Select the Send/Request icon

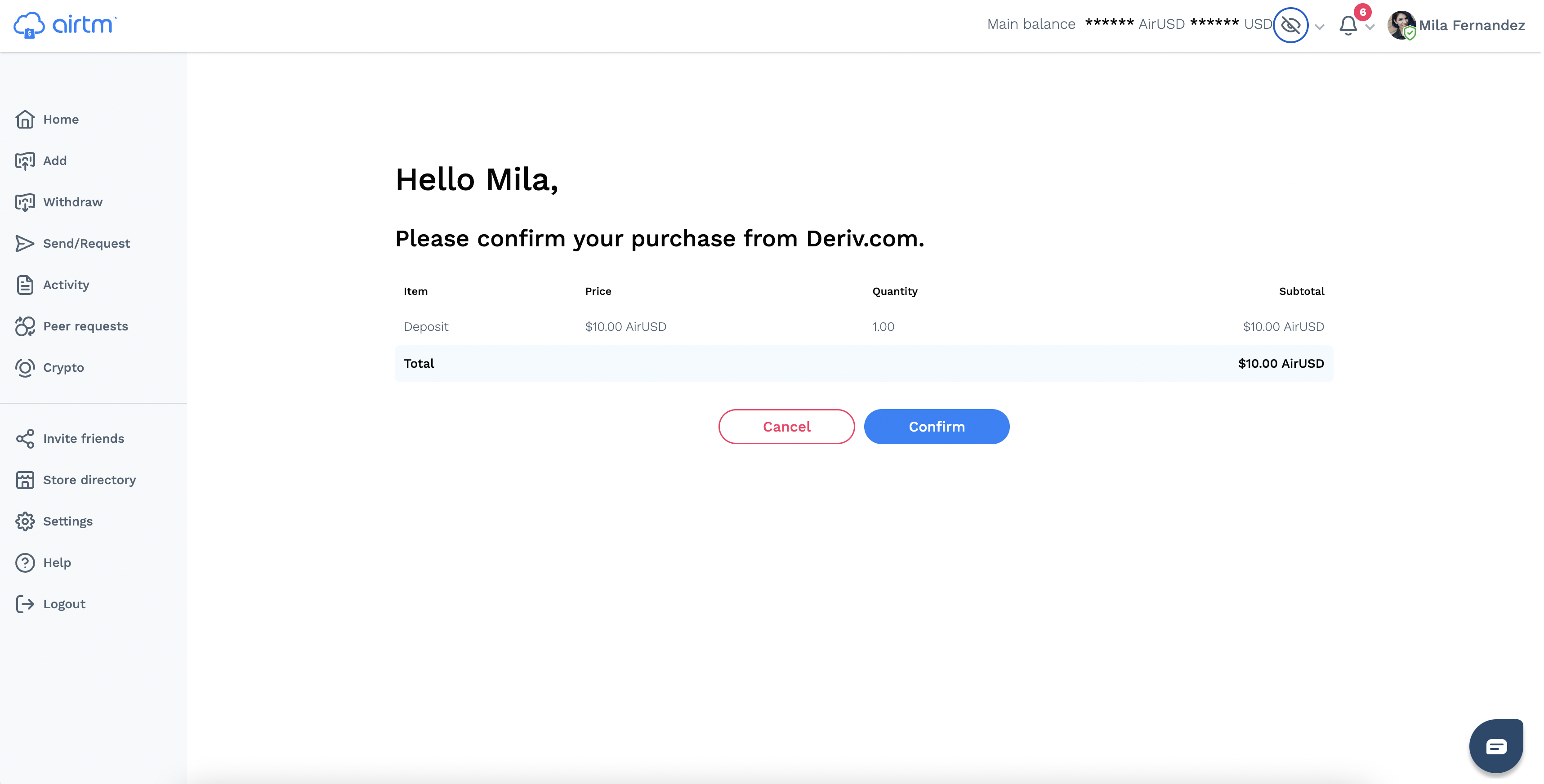[25, 243]
